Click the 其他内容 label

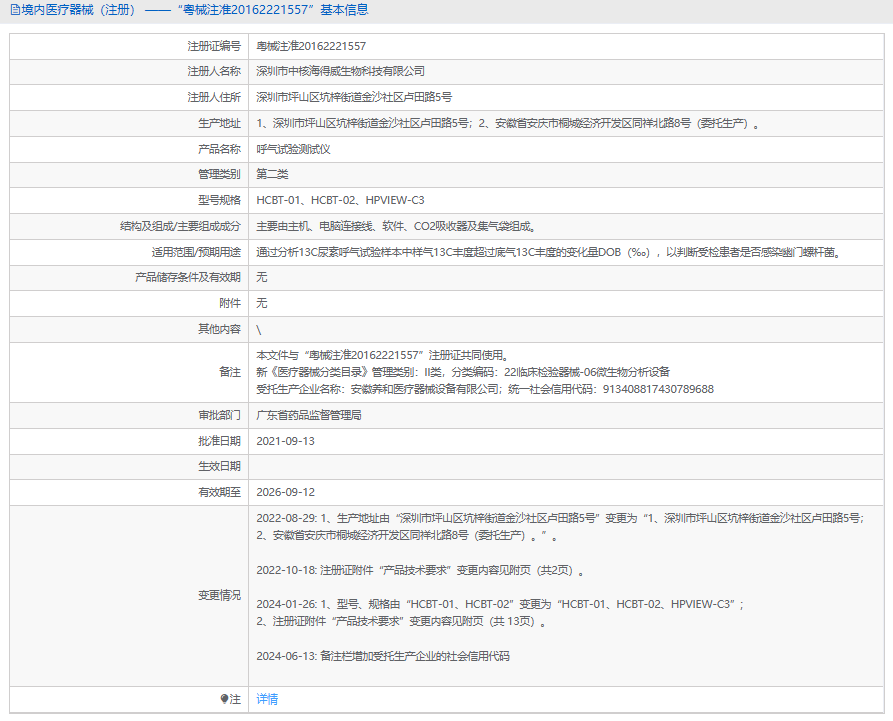219,329
